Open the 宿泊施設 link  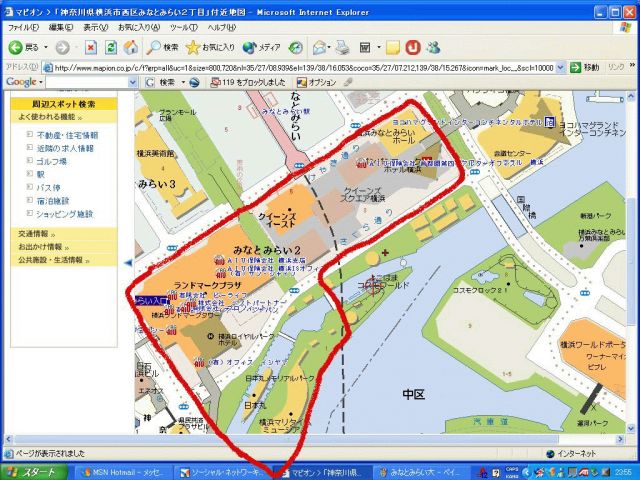pos(53,201)
